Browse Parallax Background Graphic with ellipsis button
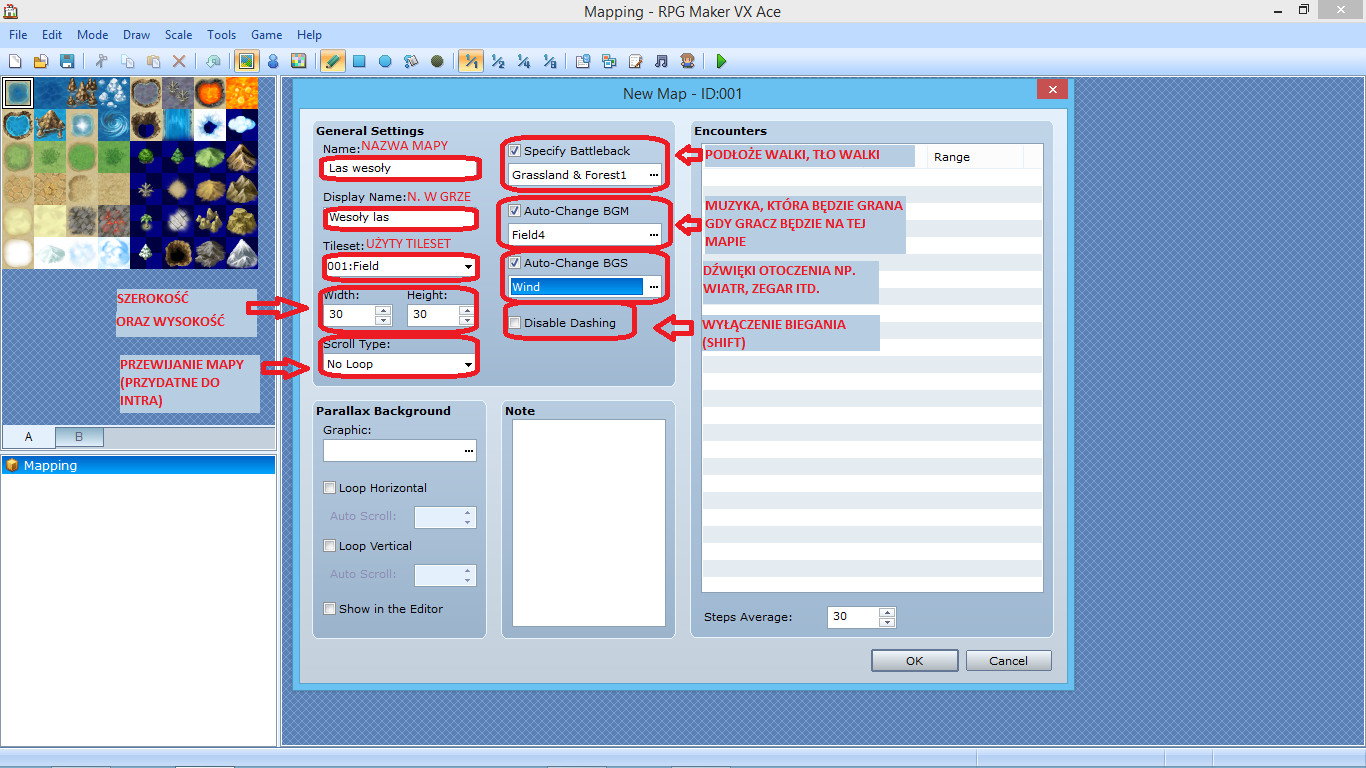The width and height of the screenshot is (1366, 768). (x=467, y=451)
